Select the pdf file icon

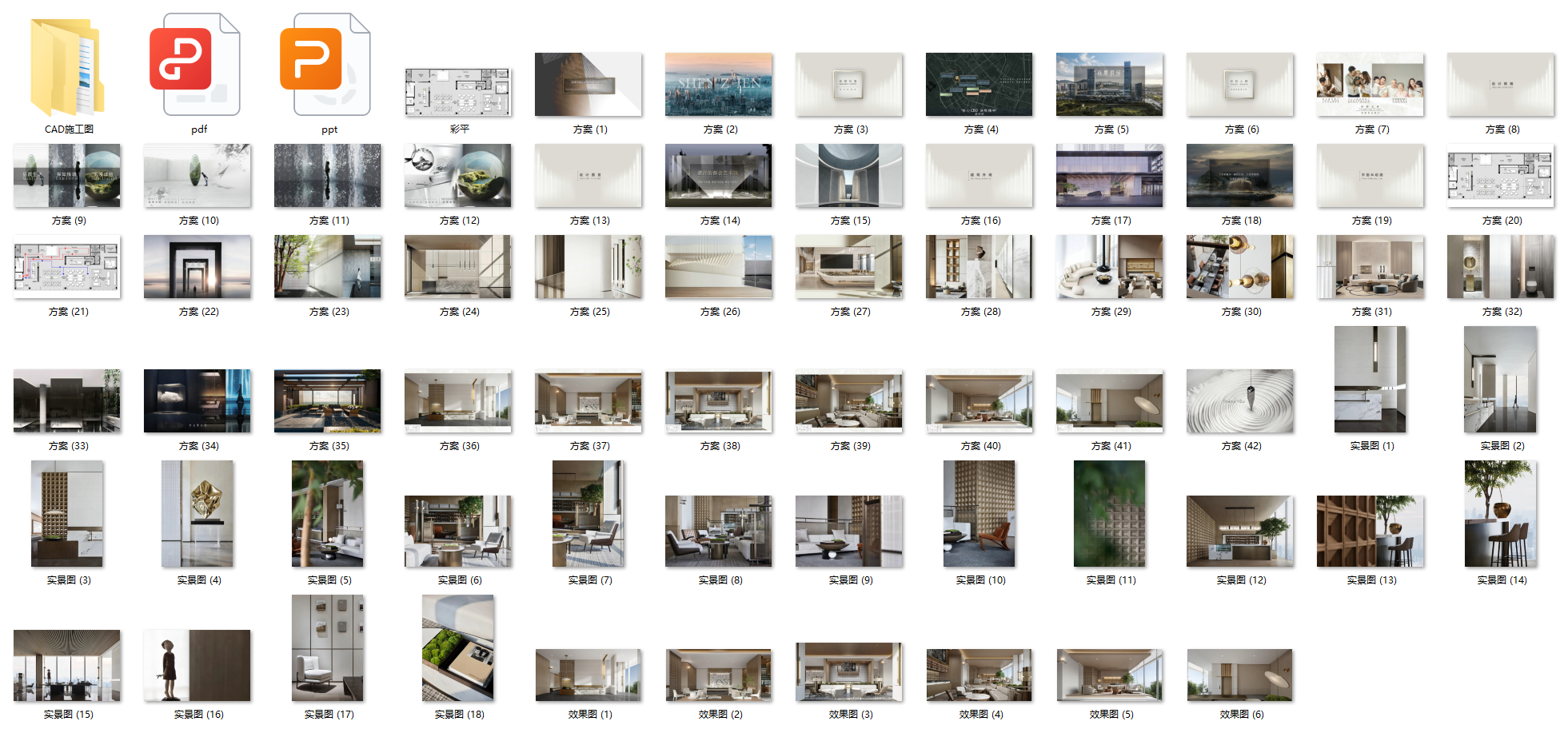(x=198, y=66)
